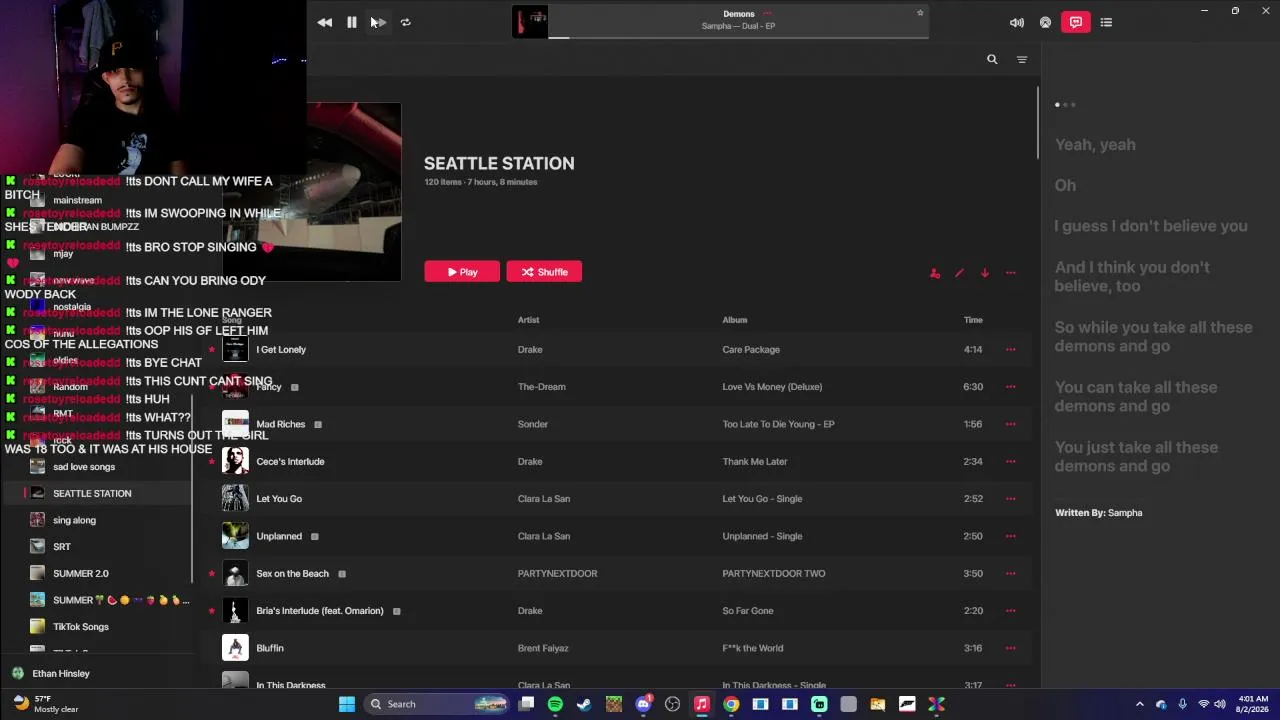Viewport: 1280px width, 720px height.
Task: Jump to lyric "I guess I don't believe you"
Action: (1151, 226)
